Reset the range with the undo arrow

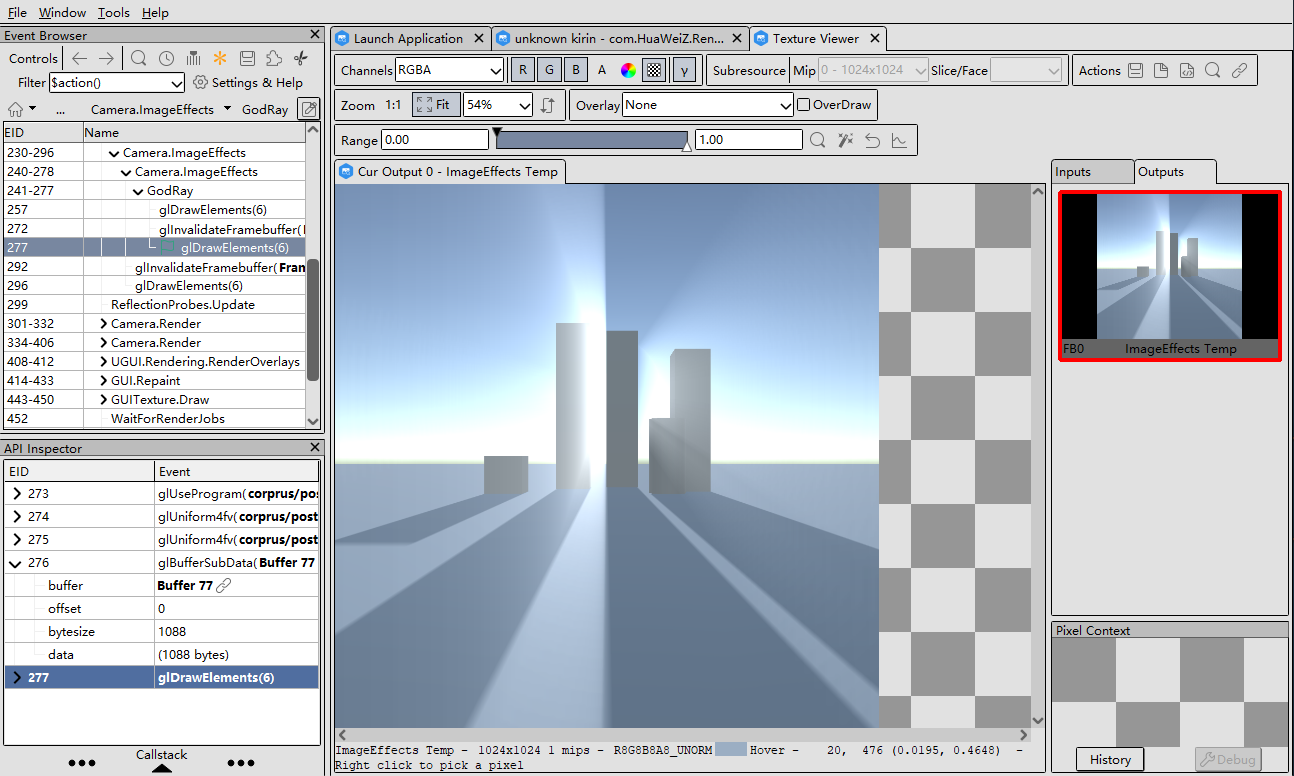pyautogui.click(x=873, y=140)
